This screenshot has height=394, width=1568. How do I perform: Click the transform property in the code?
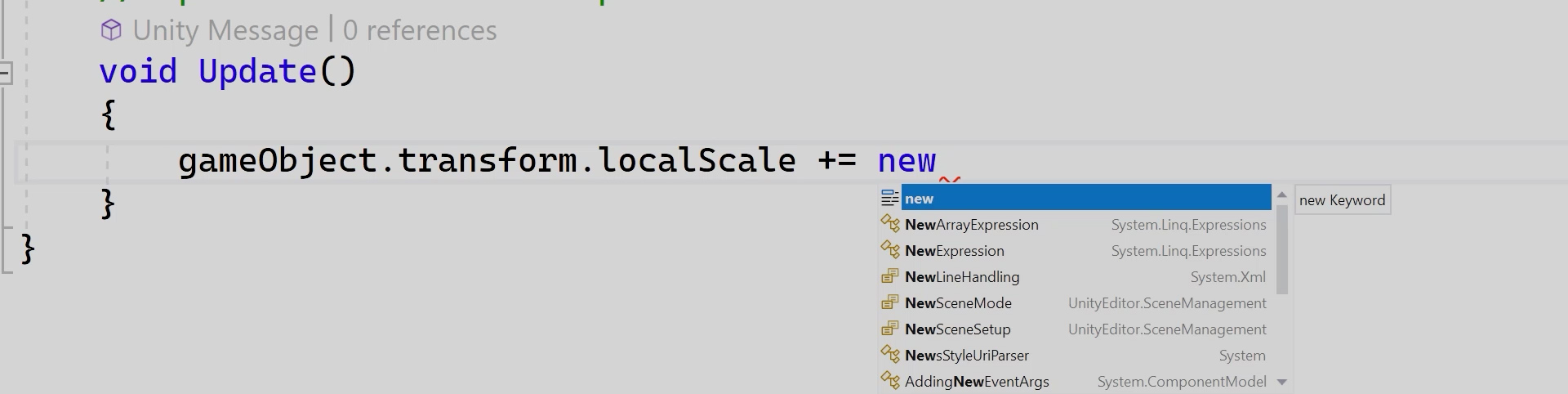(x=488, y=160)
